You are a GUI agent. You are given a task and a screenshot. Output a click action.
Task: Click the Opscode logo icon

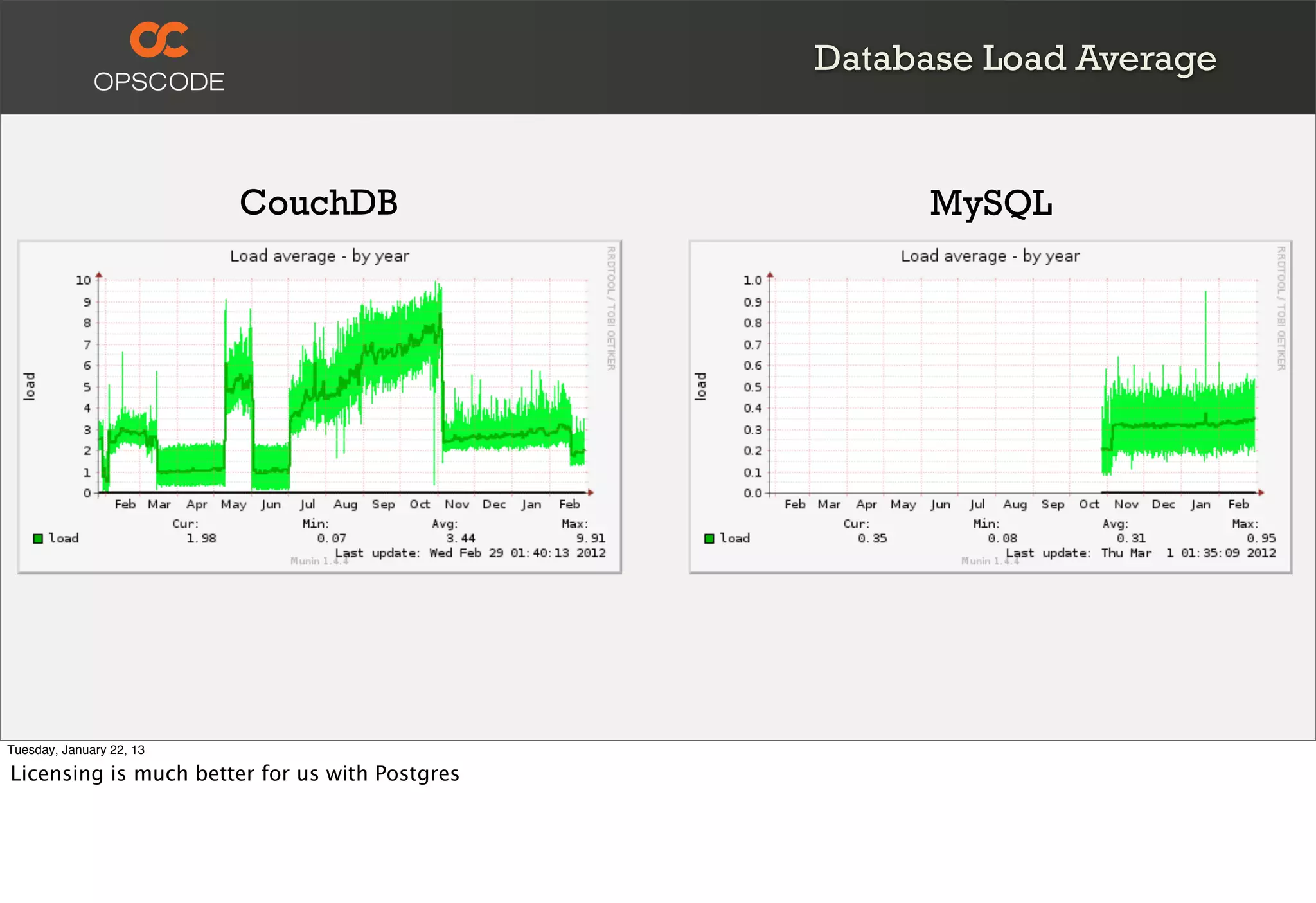click(159, 40)
